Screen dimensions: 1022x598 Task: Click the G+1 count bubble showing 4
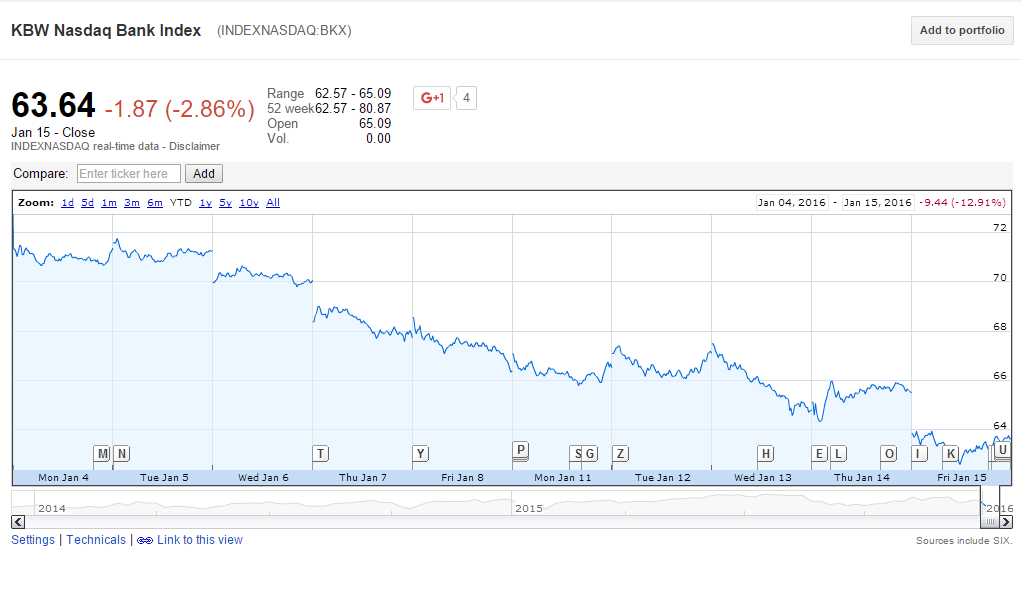(466, 98)
